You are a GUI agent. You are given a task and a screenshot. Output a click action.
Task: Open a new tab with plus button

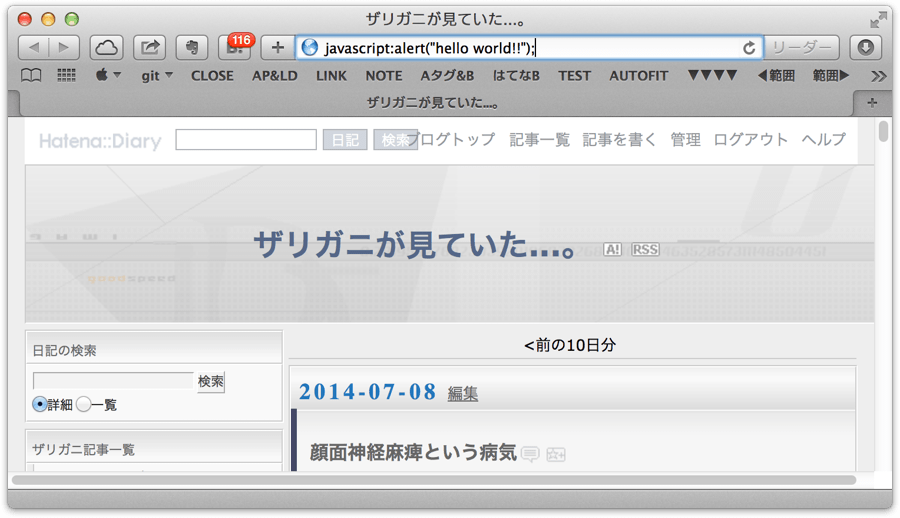tap(872, 103)
